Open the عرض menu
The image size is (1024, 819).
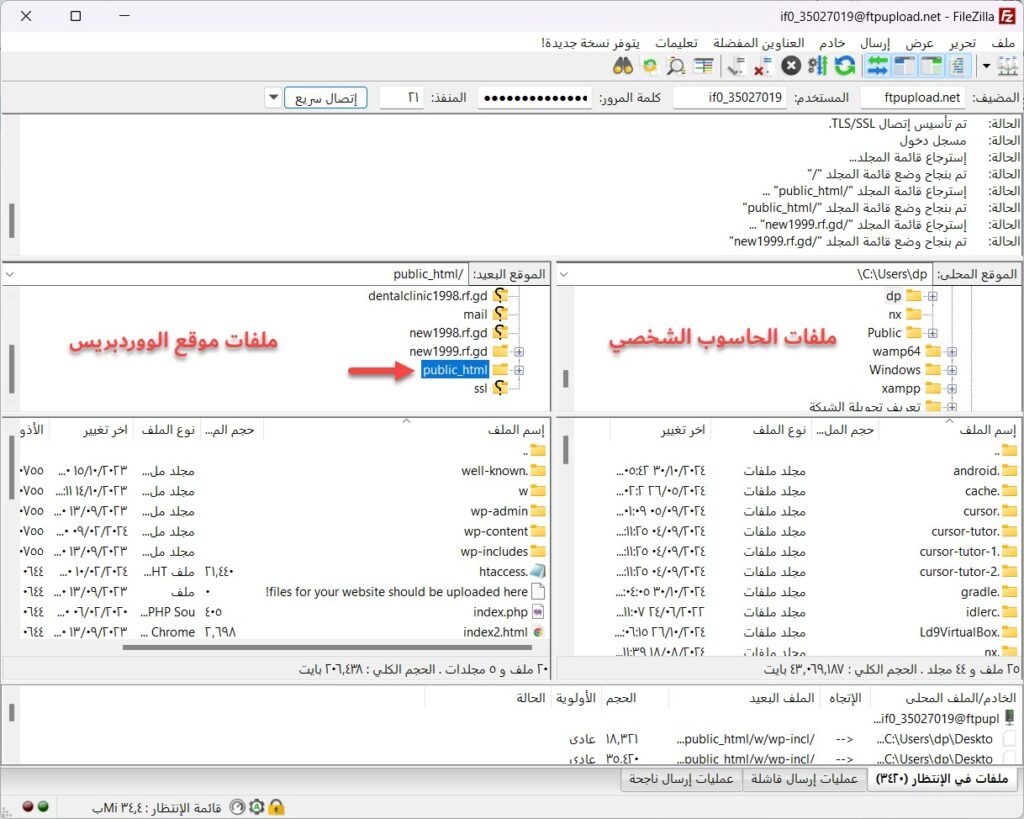920,42
